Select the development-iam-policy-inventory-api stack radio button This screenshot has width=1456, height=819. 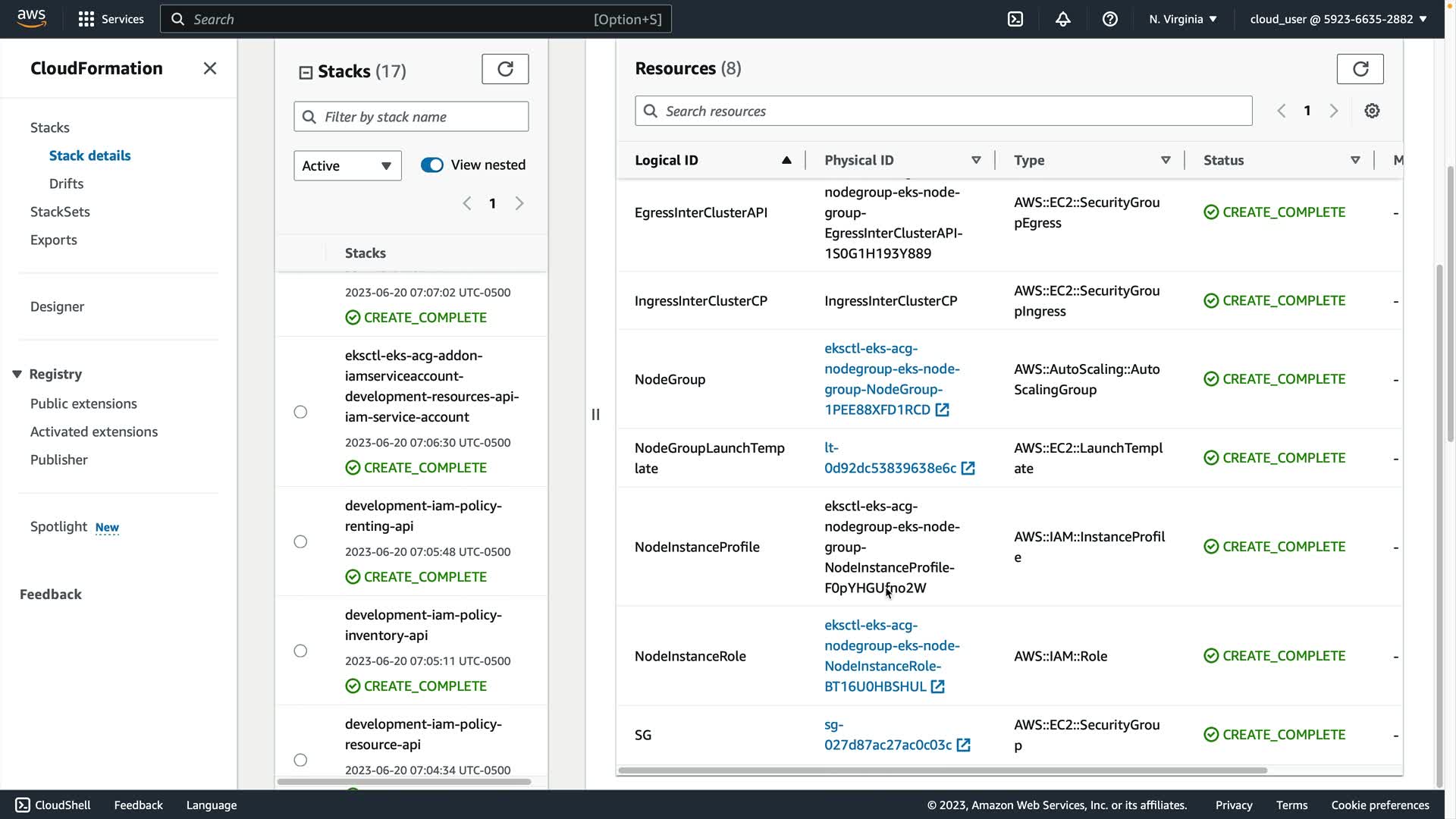coord(300,651)
